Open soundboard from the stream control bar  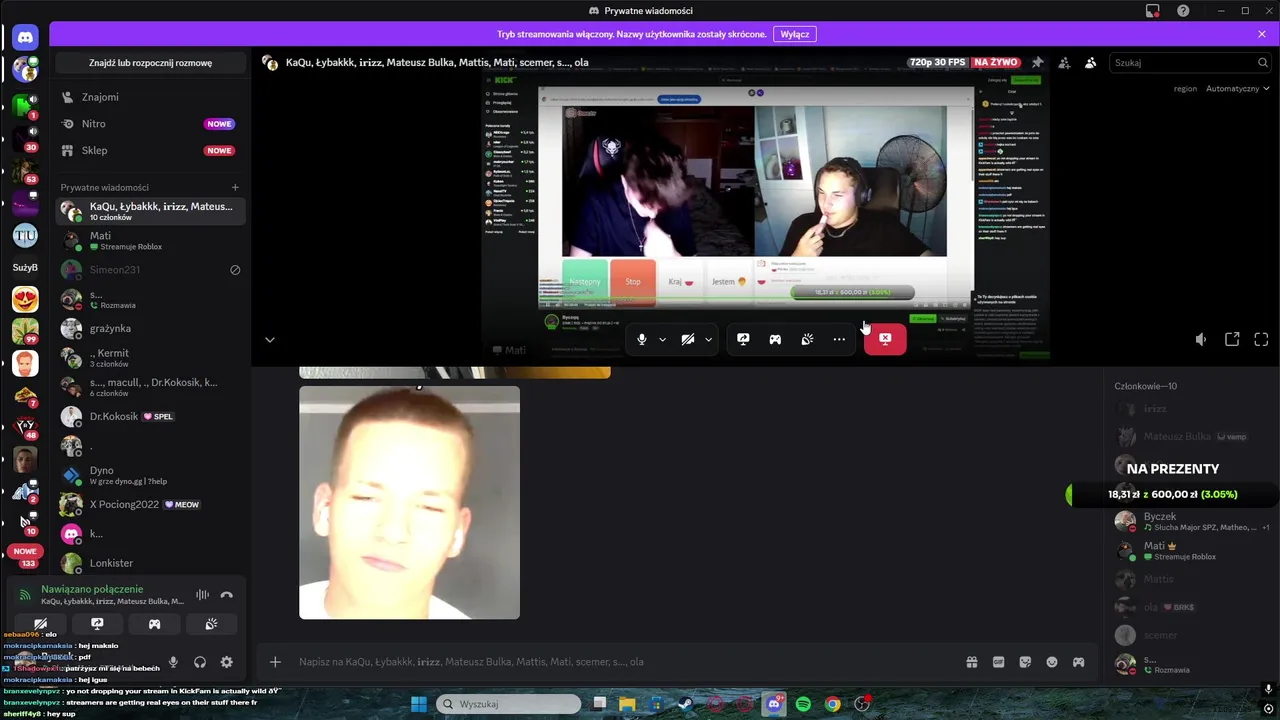pyautogui.click(x=807, y=339)
